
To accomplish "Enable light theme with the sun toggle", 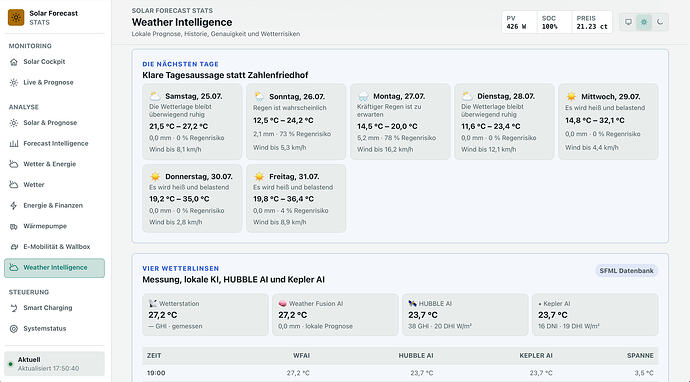I will (x=644, y=22).
